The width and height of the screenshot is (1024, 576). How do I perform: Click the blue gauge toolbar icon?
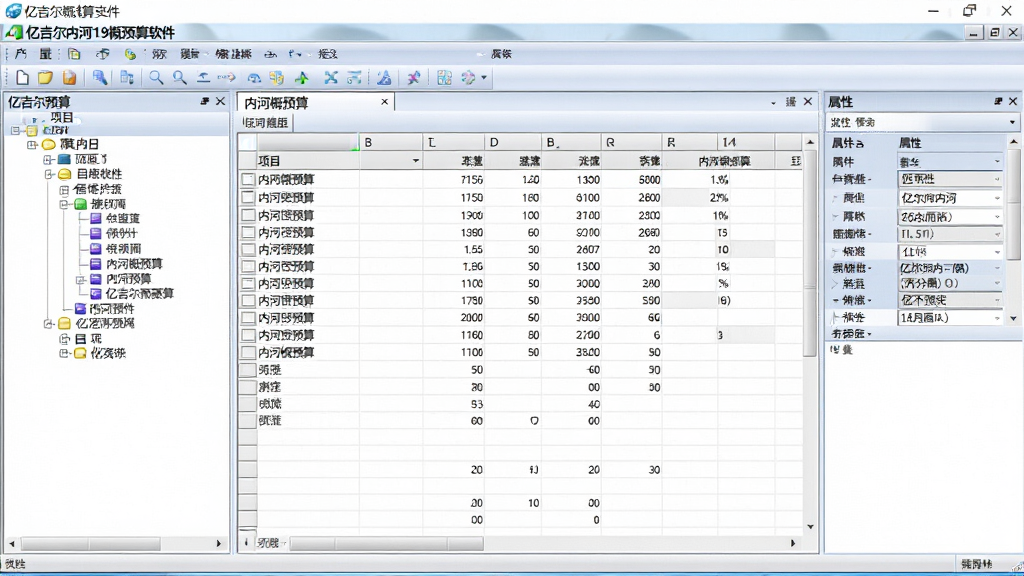click(x=254, y=78)
